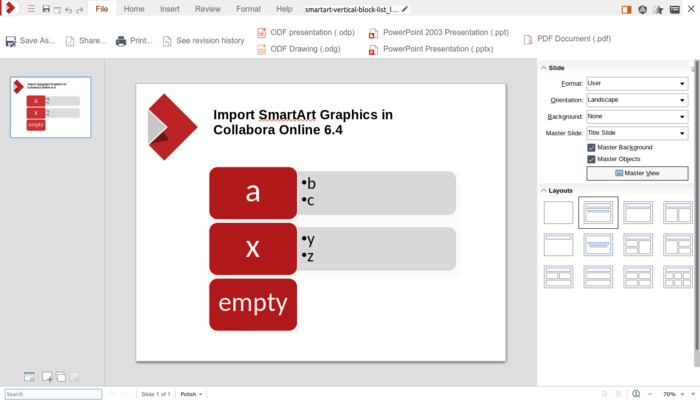This screenshot has height=402, width=700.
Task: Click the star effects icon in the top-right
Action: pyautogui.click(x=658, y=9)
